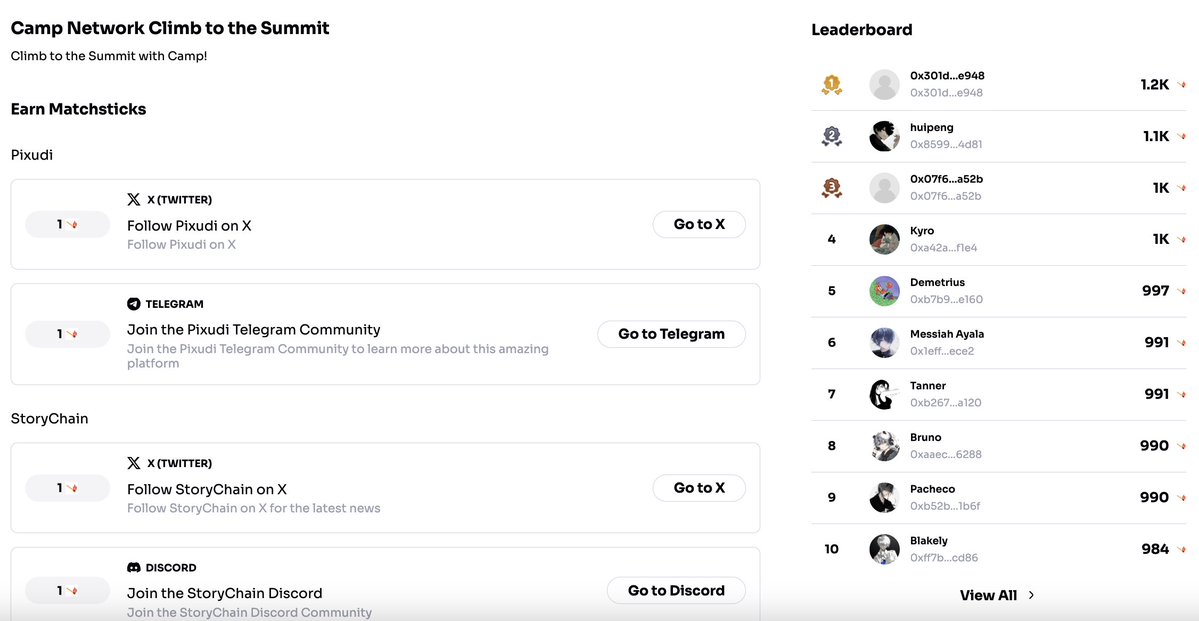Click Kyro's avatar picture

coord(885,239)
